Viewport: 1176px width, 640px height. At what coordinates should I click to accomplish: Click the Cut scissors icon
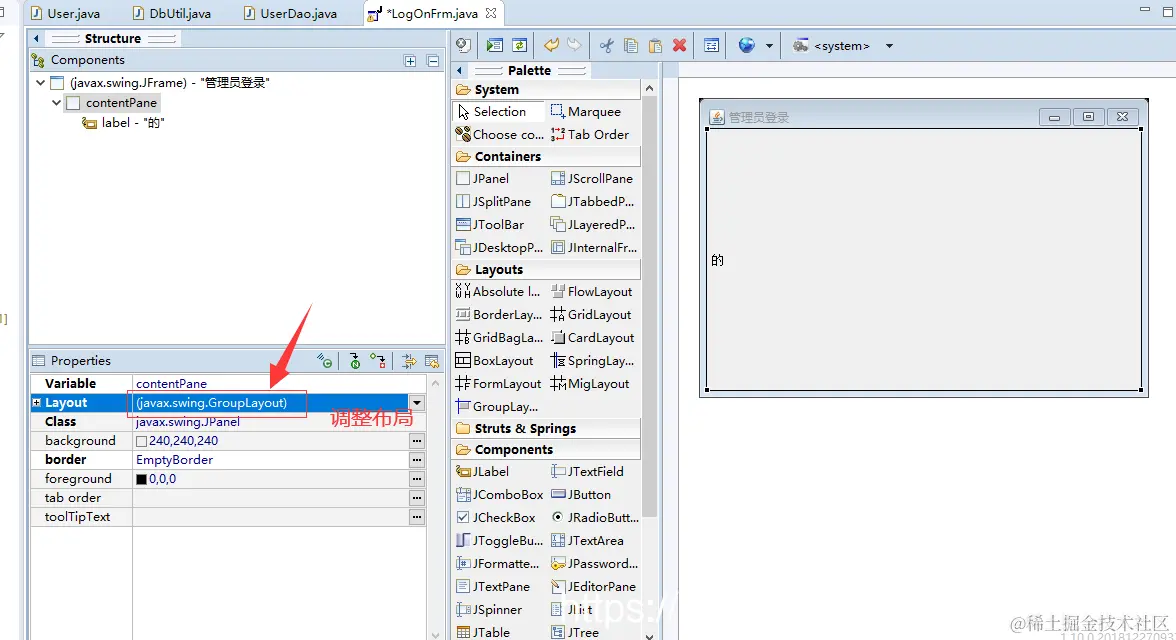[x=606, y=46]
